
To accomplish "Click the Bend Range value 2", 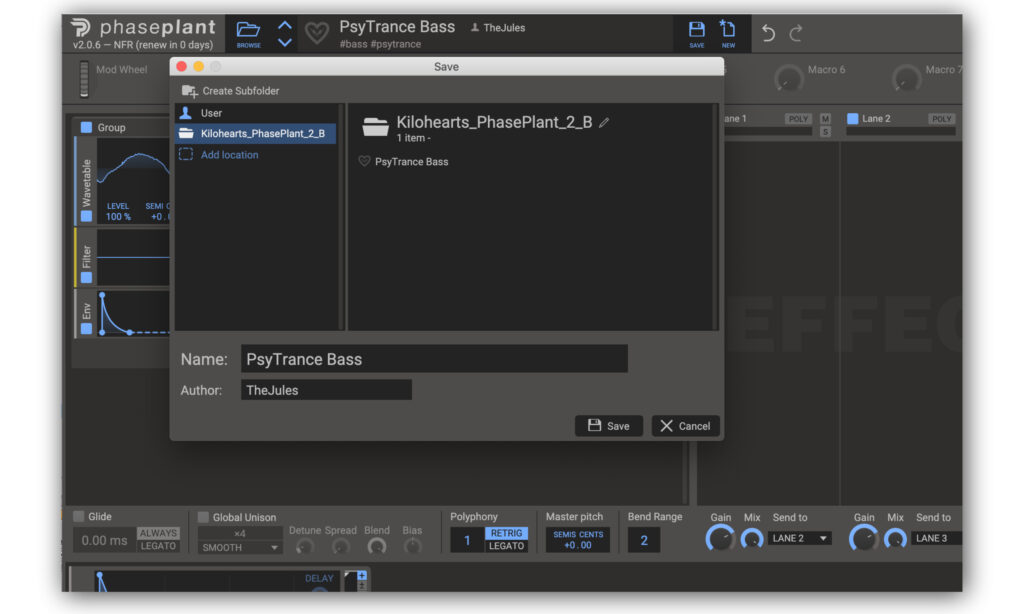I will [x=644, y=540].
